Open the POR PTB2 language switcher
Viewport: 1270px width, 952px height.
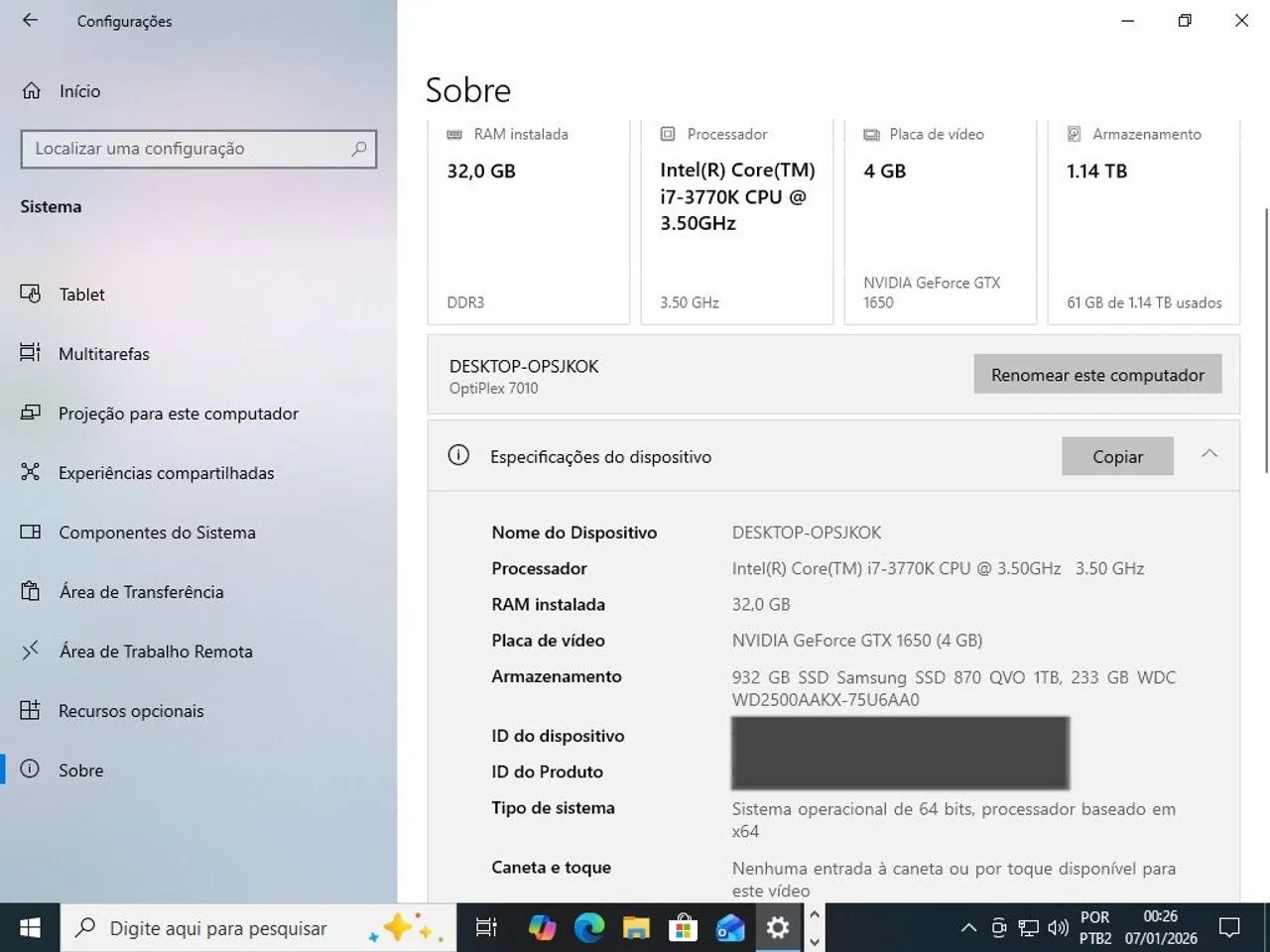(1095, 928)
